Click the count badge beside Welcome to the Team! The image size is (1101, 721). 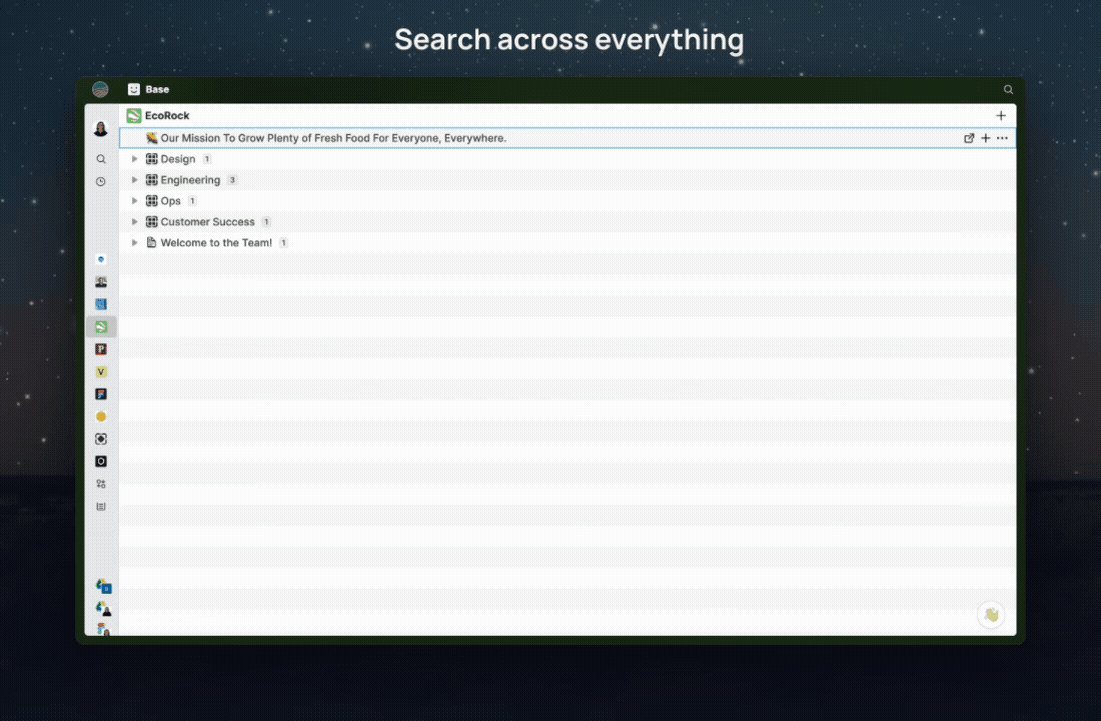tap(284, 243)
